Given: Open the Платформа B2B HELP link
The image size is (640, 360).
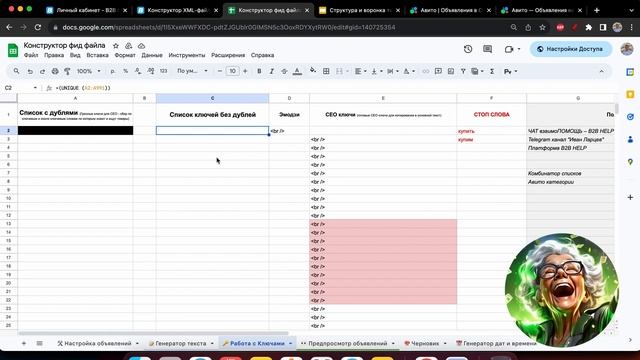Looking at the screenshot, I should tap(557, 148).
